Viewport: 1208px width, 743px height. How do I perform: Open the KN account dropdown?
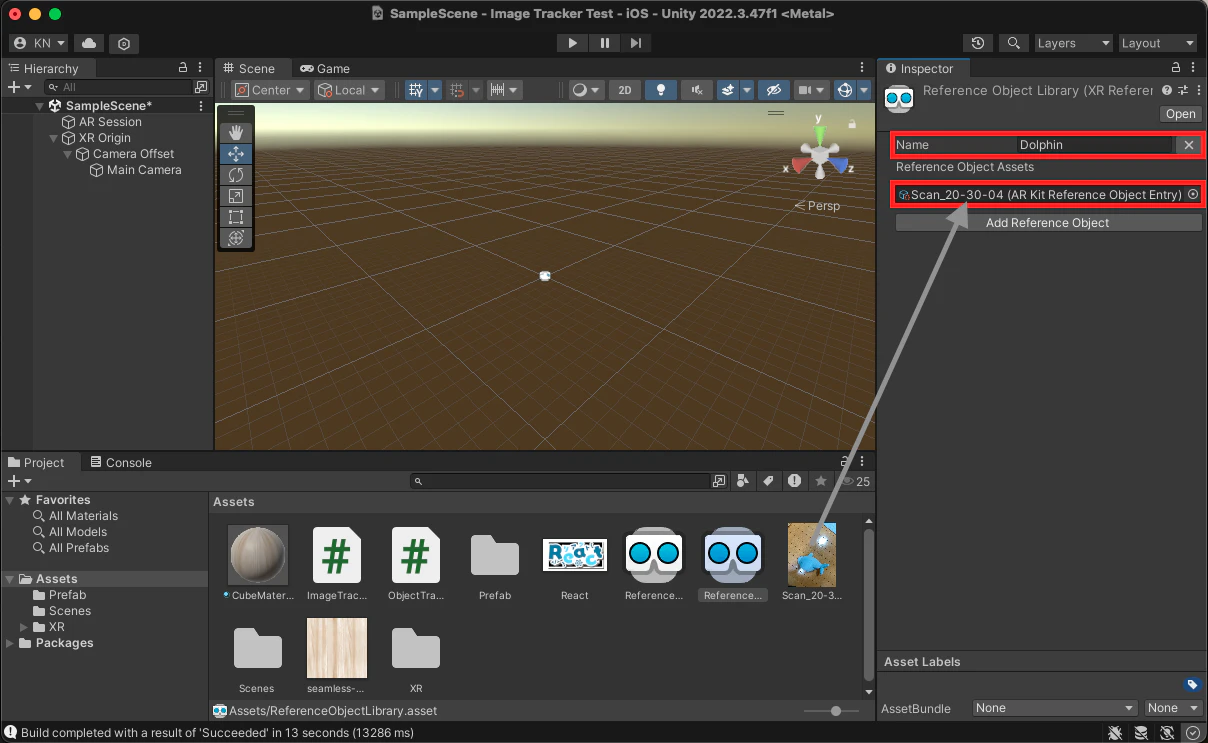point(39,43)
